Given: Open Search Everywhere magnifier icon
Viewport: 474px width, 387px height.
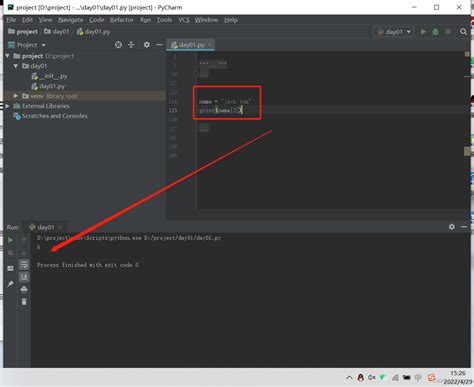Looking at the screenshot, I should 463,32.
